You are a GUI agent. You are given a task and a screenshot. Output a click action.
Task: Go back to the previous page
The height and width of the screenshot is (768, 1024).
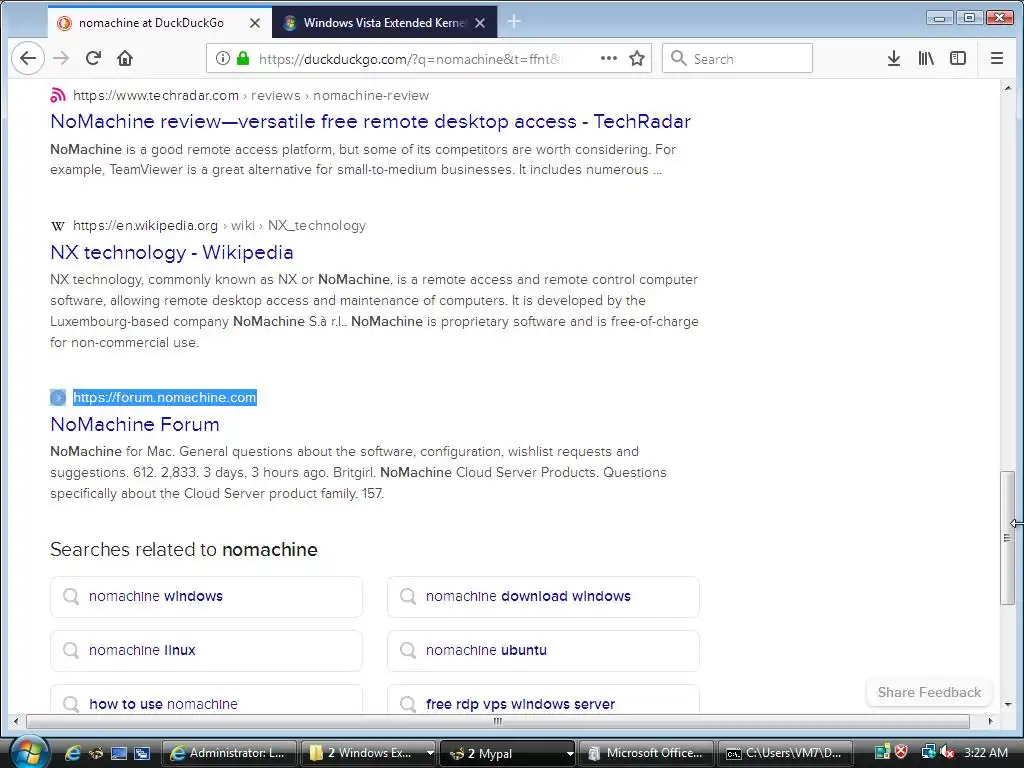pos(27,59)
